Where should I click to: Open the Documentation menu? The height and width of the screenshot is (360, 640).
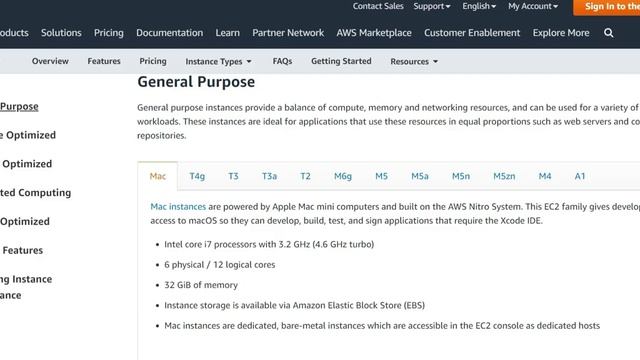click(x=169, y=33)
